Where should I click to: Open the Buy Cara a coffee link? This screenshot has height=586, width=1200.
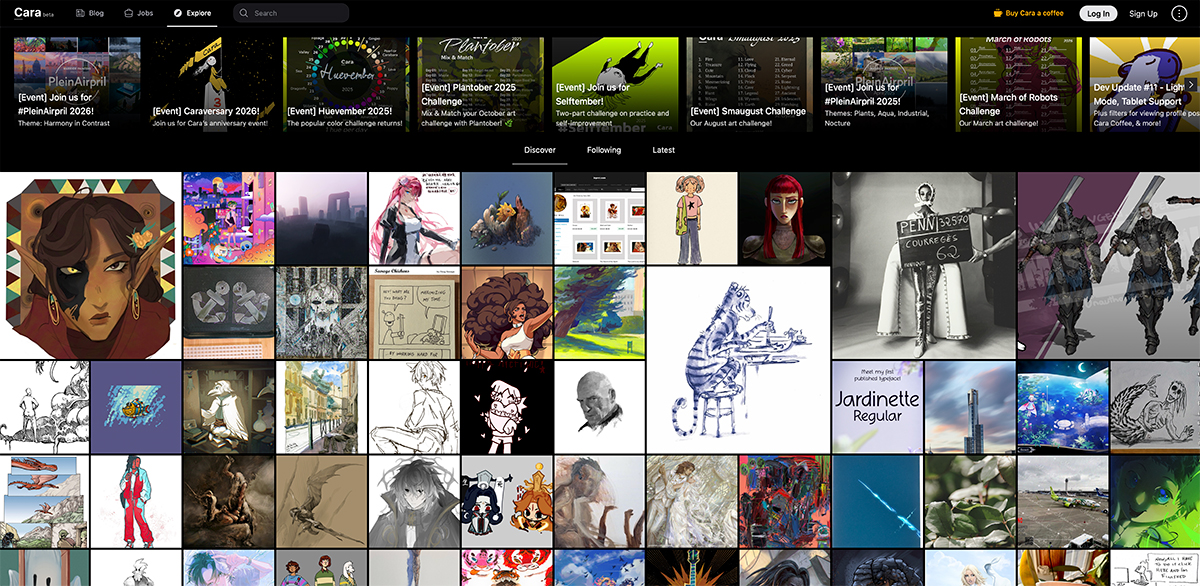1028,13
